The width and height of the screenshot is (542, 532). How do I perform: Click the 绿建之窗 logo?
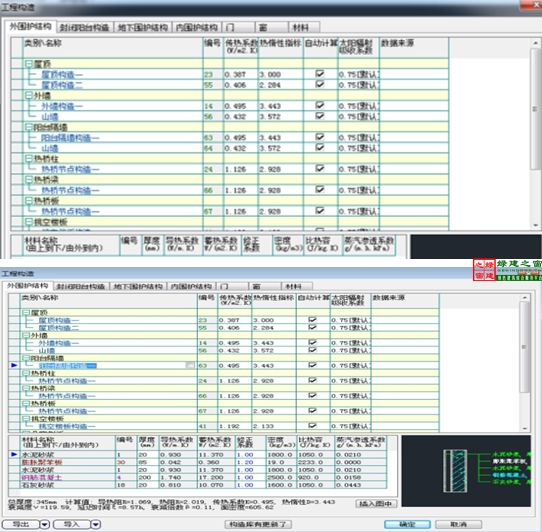(x=507, y=270)
